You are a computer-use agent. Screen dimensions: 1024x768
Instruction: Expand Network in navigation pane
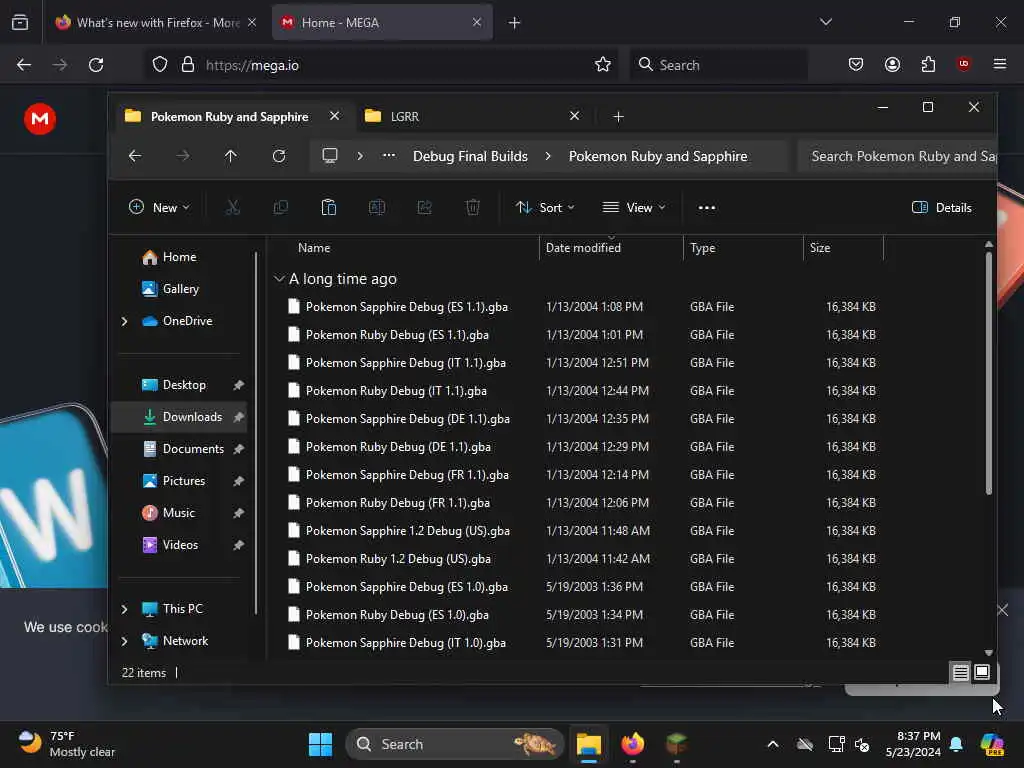124,641
